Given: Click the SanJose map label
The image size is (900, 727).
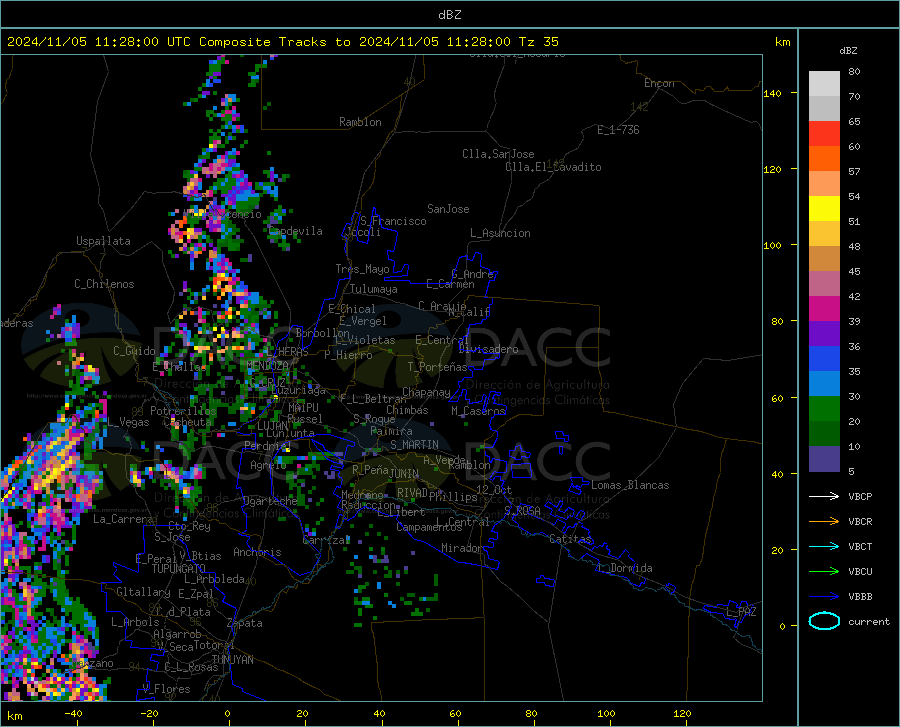Looking at the screenshot, I should (448, 209).
